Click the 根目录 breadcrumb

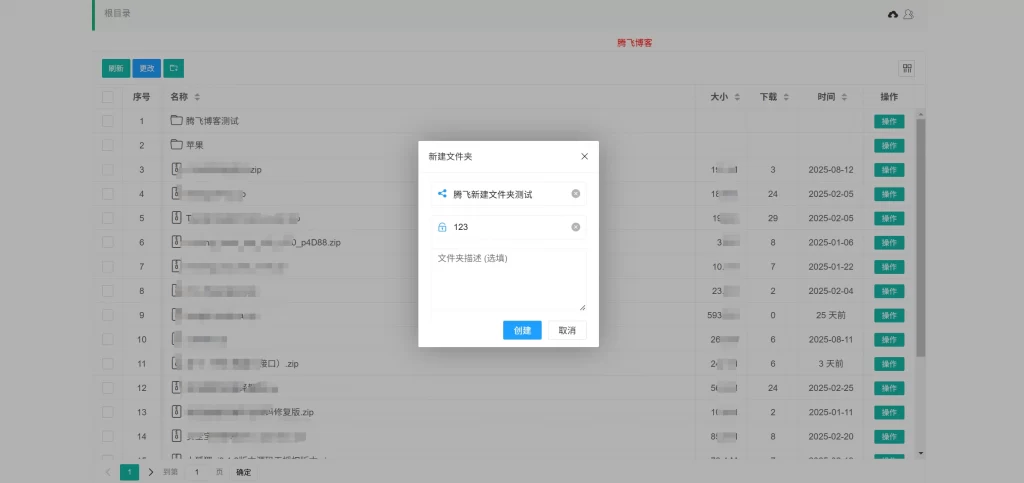click(x=118, y=13)
